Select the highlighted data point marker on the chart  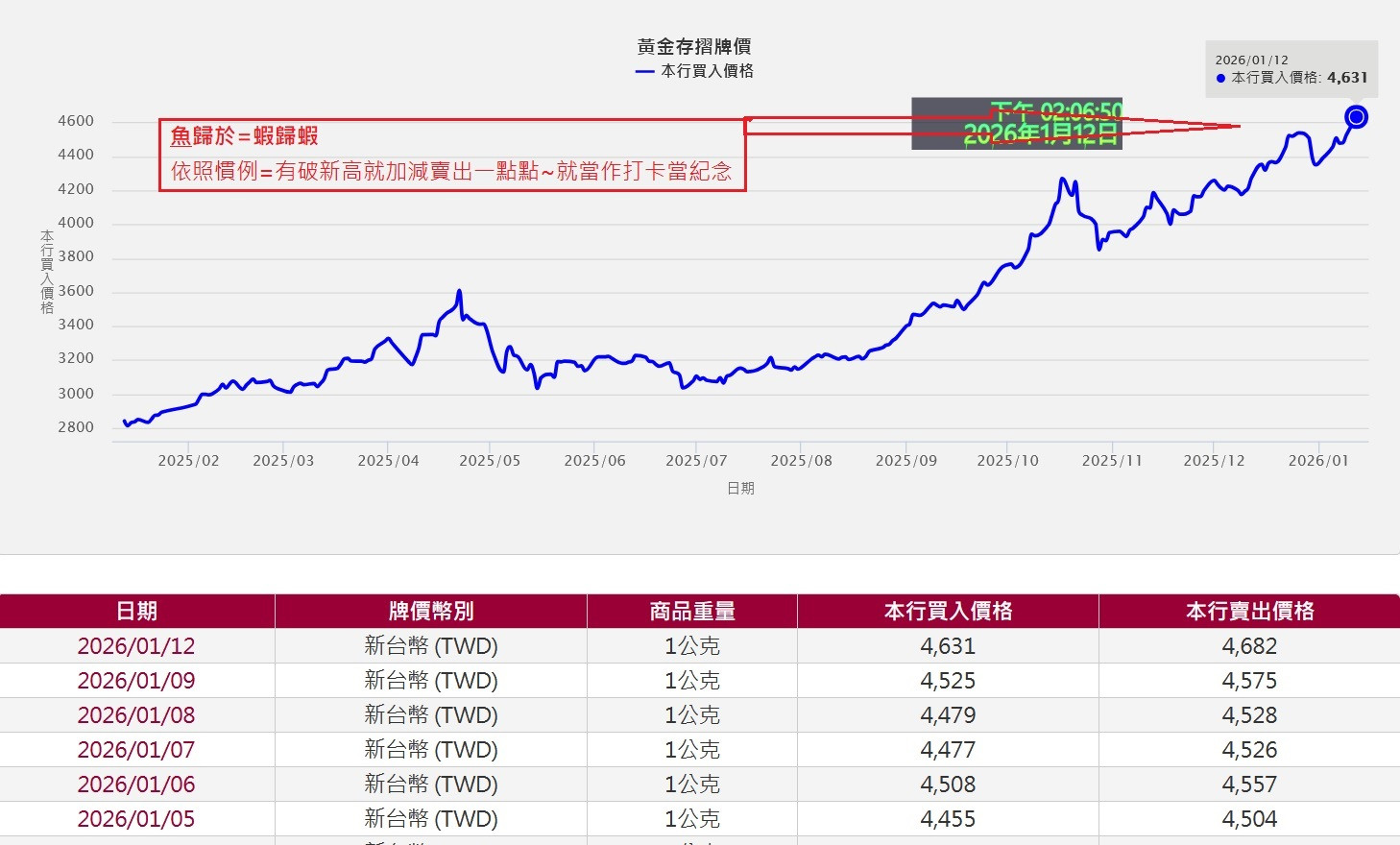point(1355,116)
